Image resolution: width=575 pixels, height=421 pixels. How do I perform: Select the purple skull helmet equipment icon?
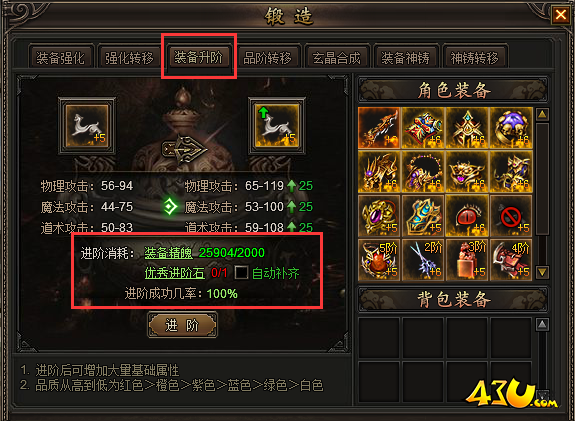pyautogui.click(x=511, y=128)
